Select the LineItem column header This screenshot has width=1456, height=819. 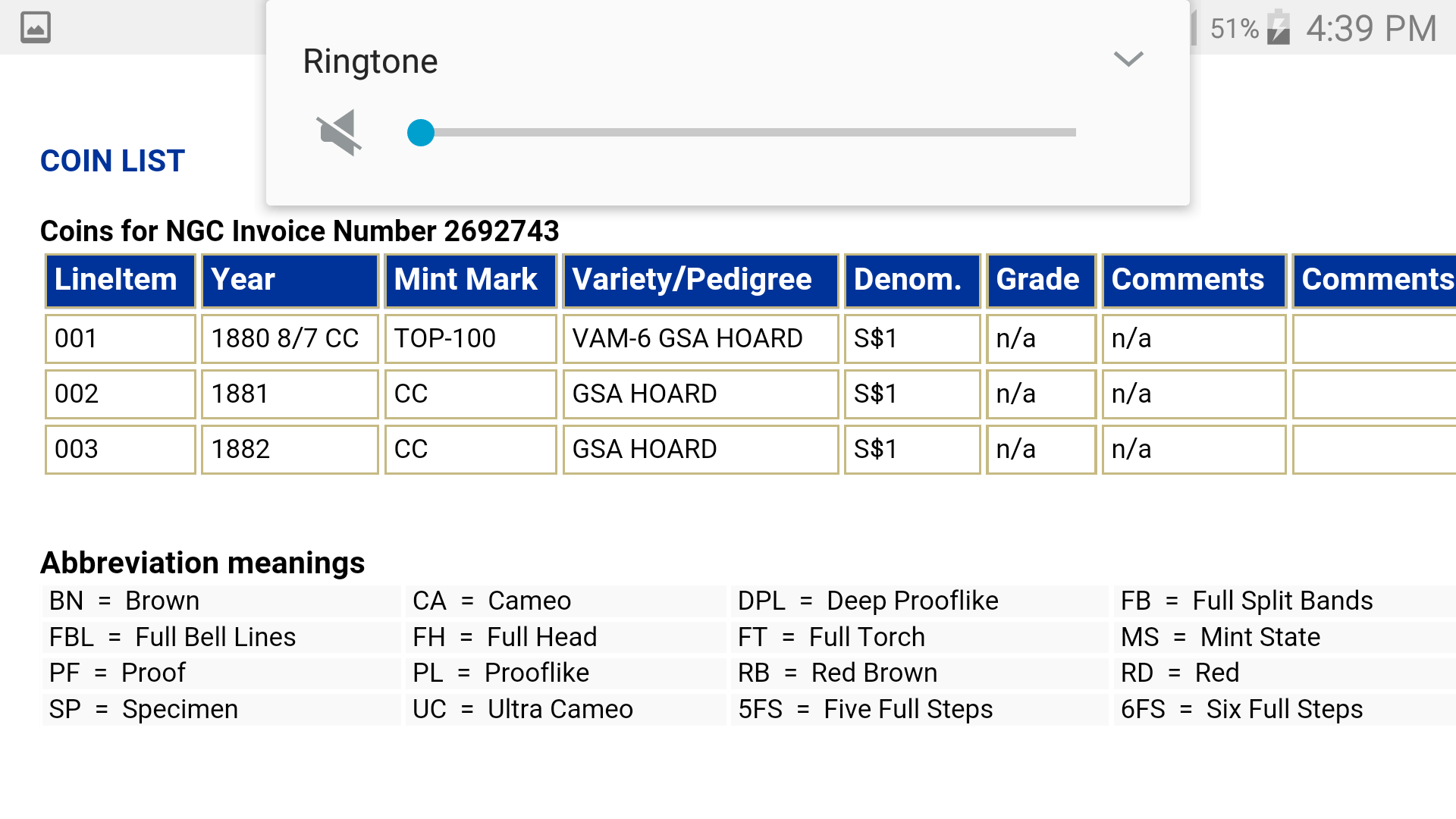pyautogui.click(x=121, y=280)
